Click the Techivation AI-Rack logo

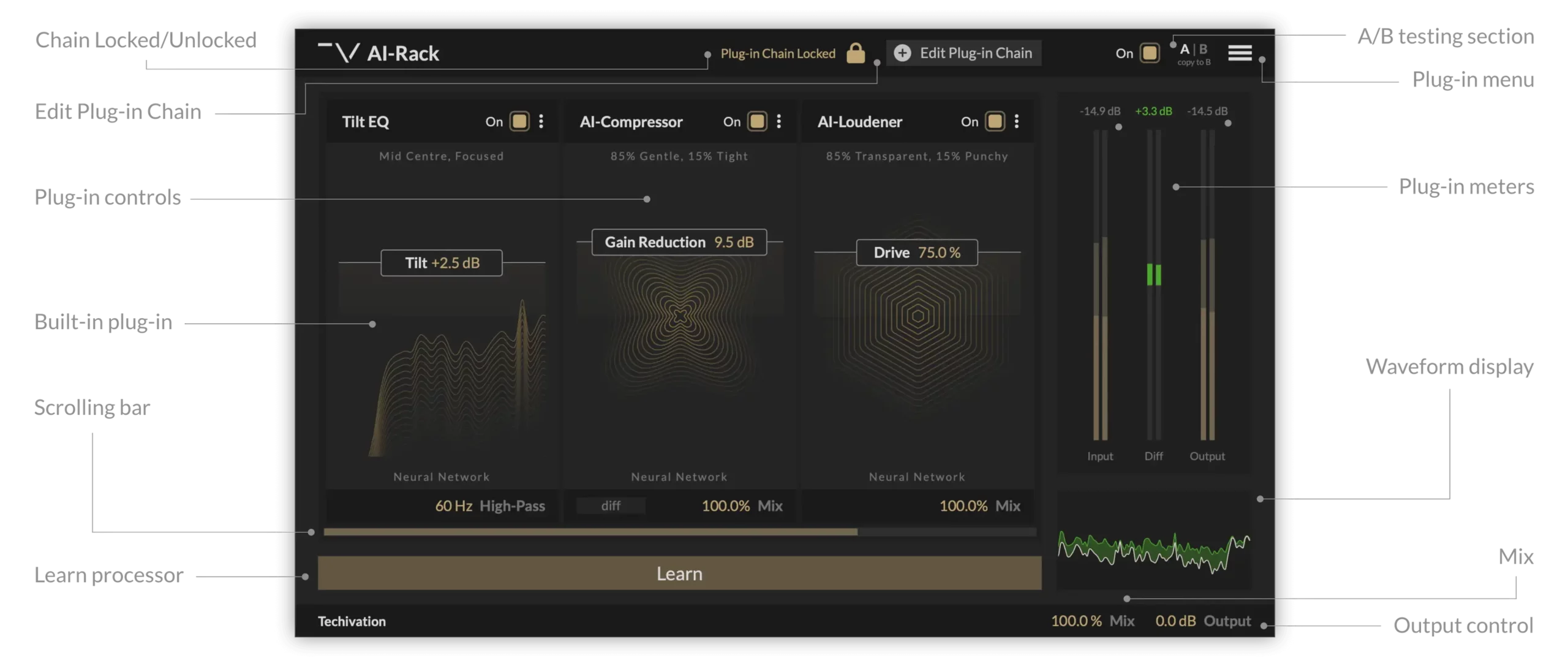339,53
